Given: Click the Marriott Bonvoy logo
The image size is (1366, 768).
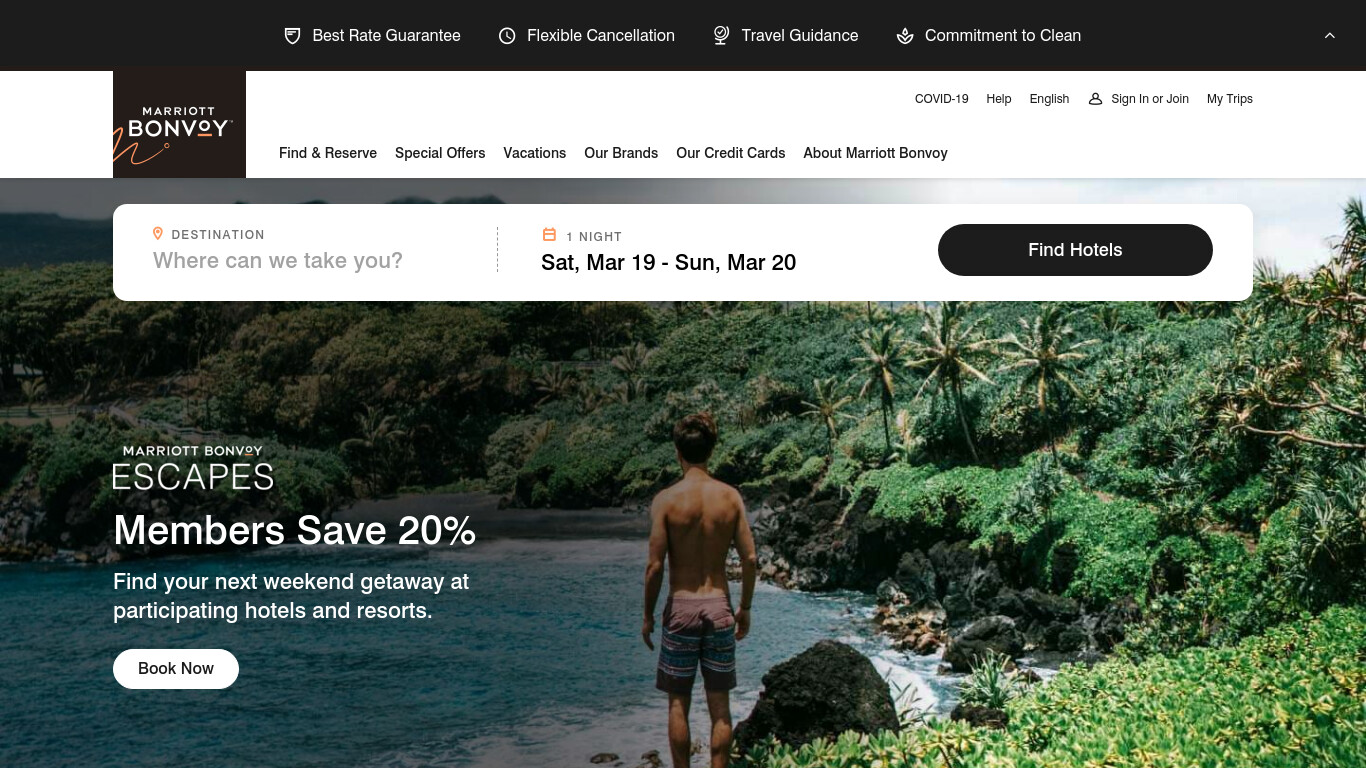Looking at the screenshot, I should (179, 124).
